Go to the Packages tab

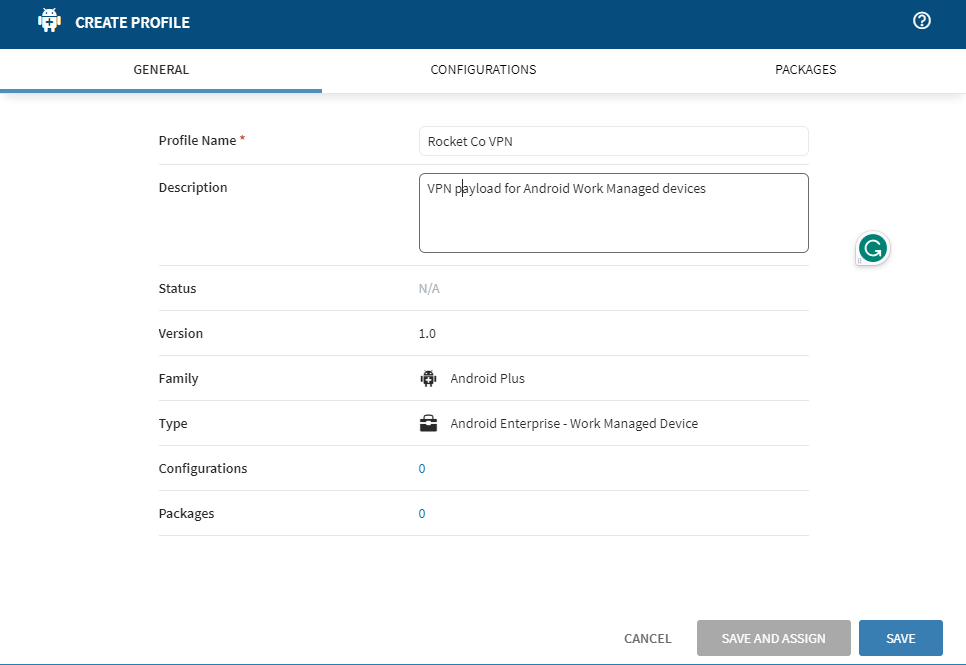(805, 70)
